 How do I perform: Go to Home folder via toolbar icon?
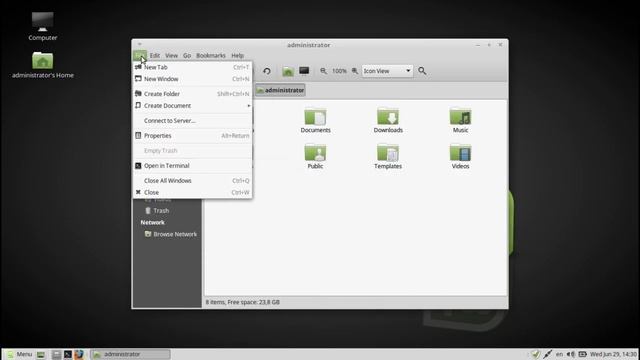288,71
